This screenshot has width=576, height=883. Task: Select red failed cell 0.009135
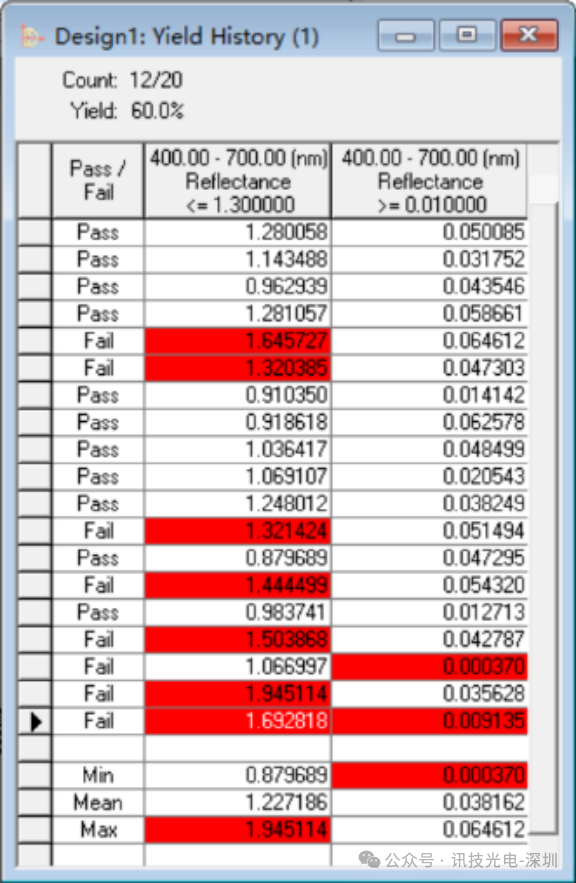point(430,721)
